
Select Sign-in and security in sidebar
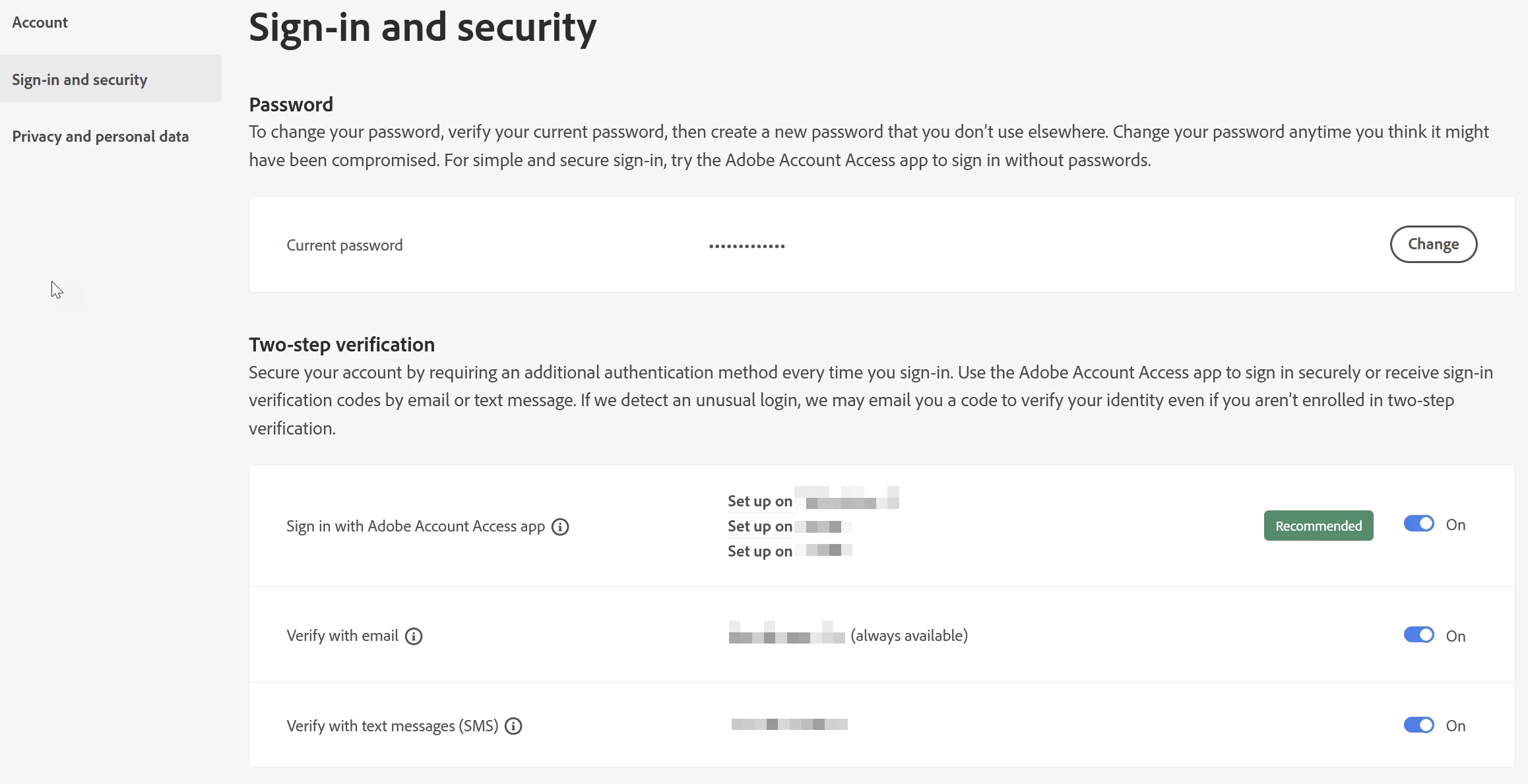tap(80, 80)
